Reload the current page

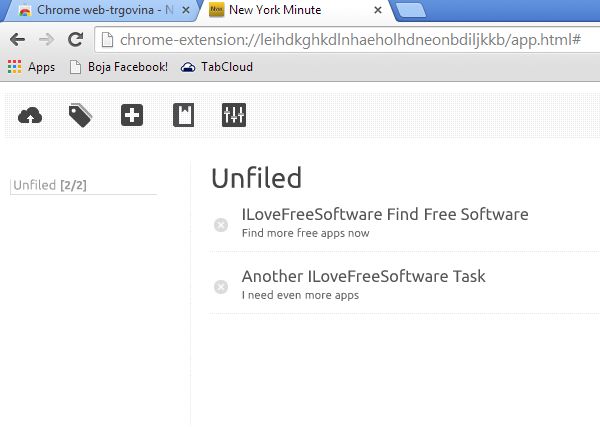point(75,40)
